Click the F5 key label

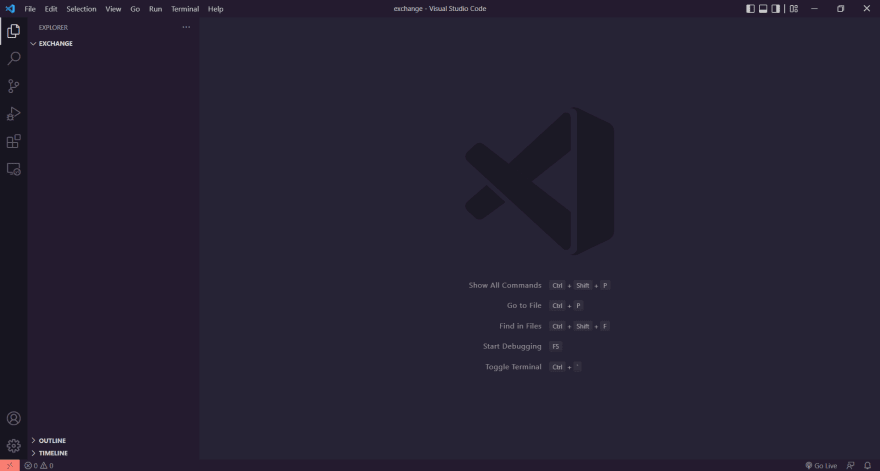556,346
